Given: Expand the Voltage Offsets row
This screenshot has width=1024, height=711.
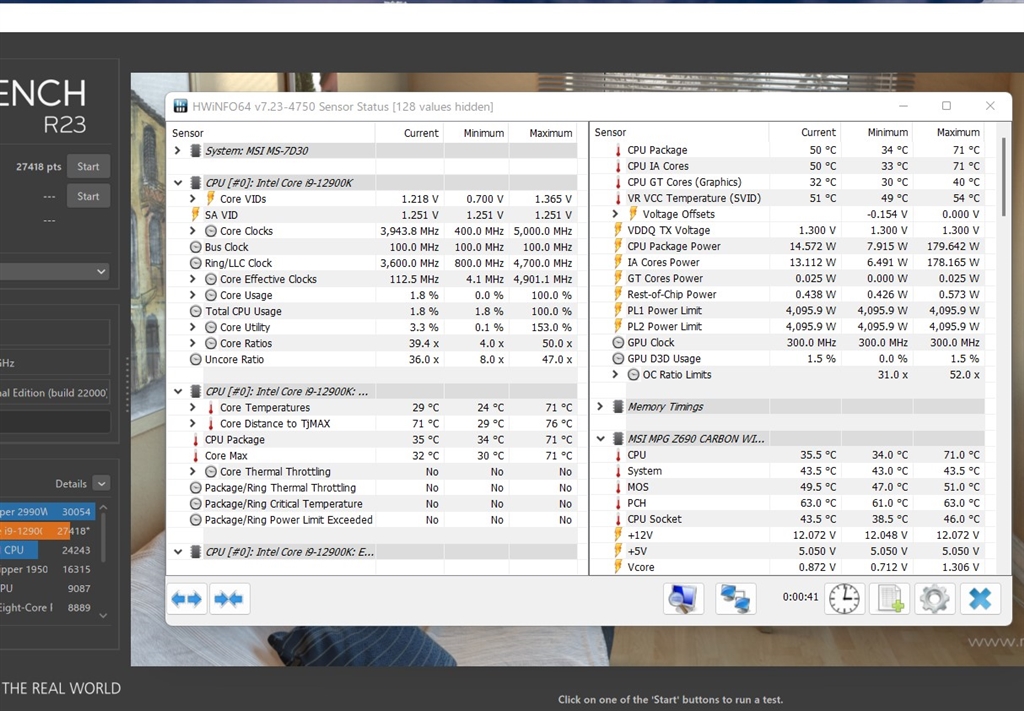Looking at the screenshot, I should pos(615,214).
